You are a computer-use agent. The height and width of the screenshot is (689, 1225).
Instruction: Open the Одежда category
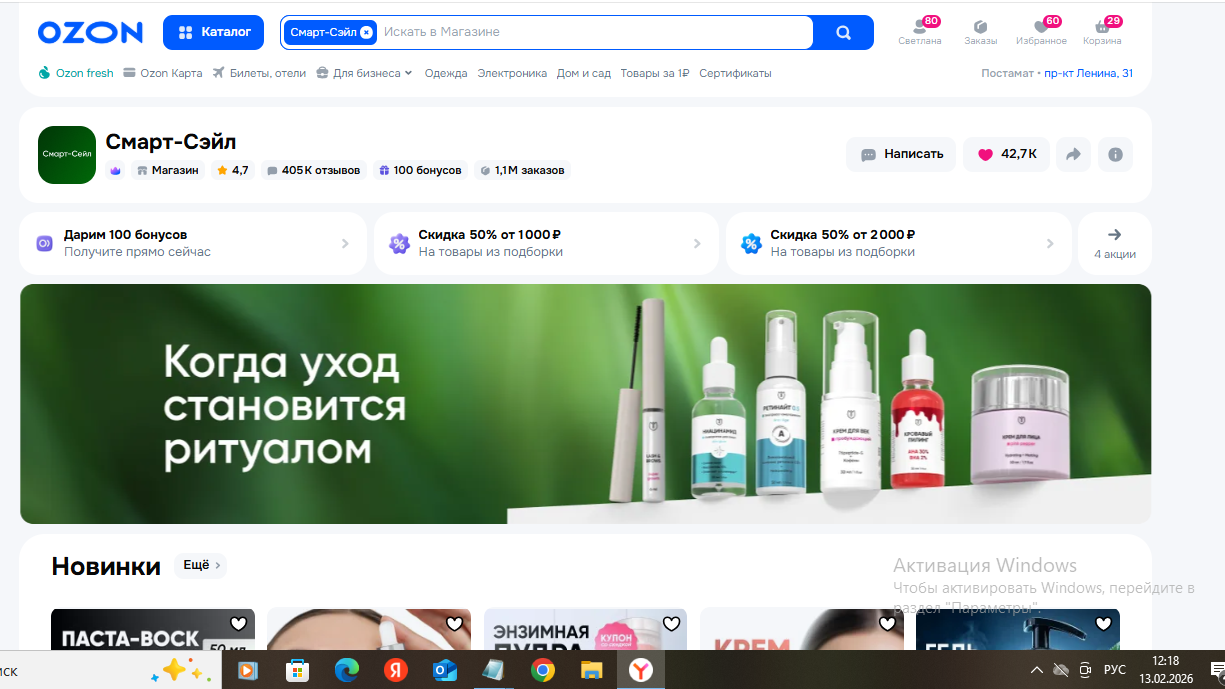(x=446, y=73)
